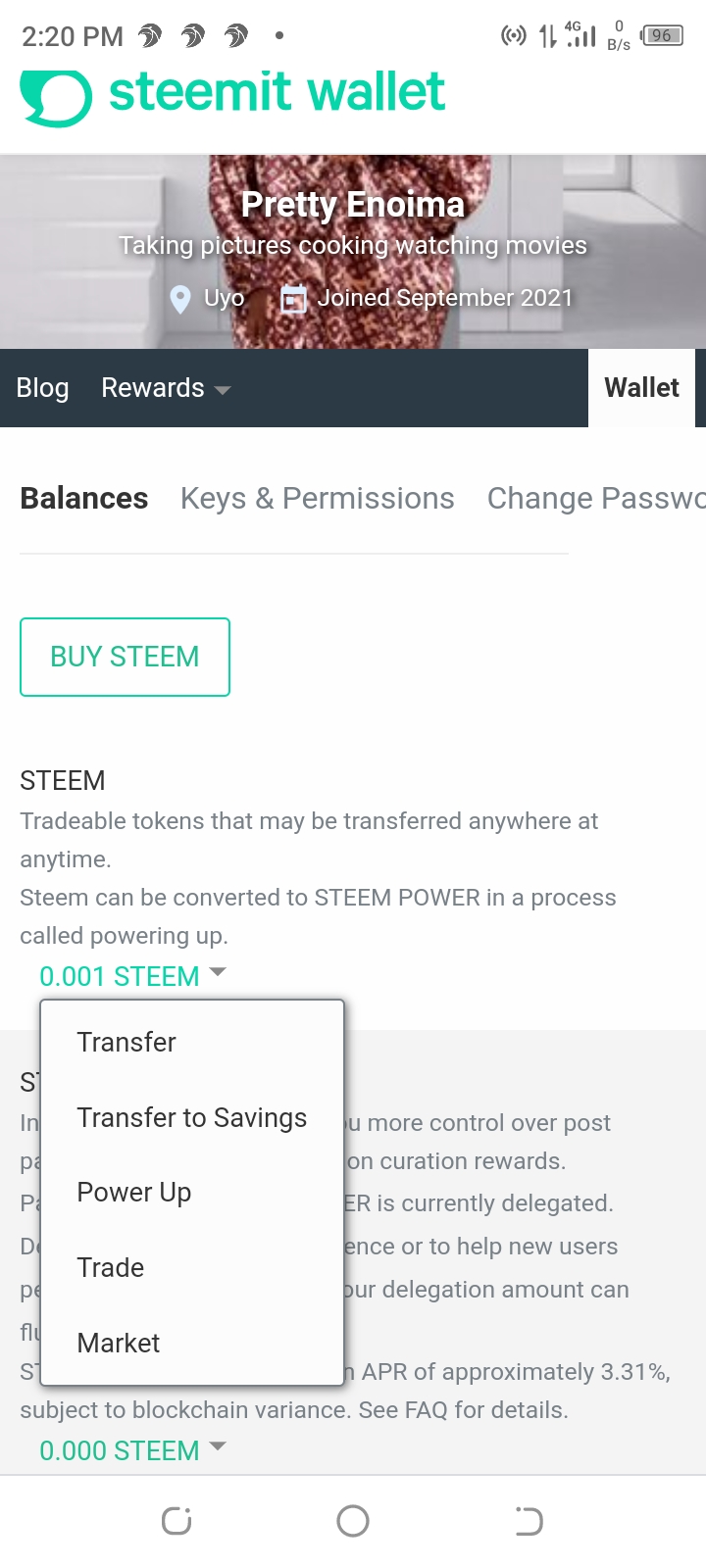Go to the Blog section

[x=43, y=388]
